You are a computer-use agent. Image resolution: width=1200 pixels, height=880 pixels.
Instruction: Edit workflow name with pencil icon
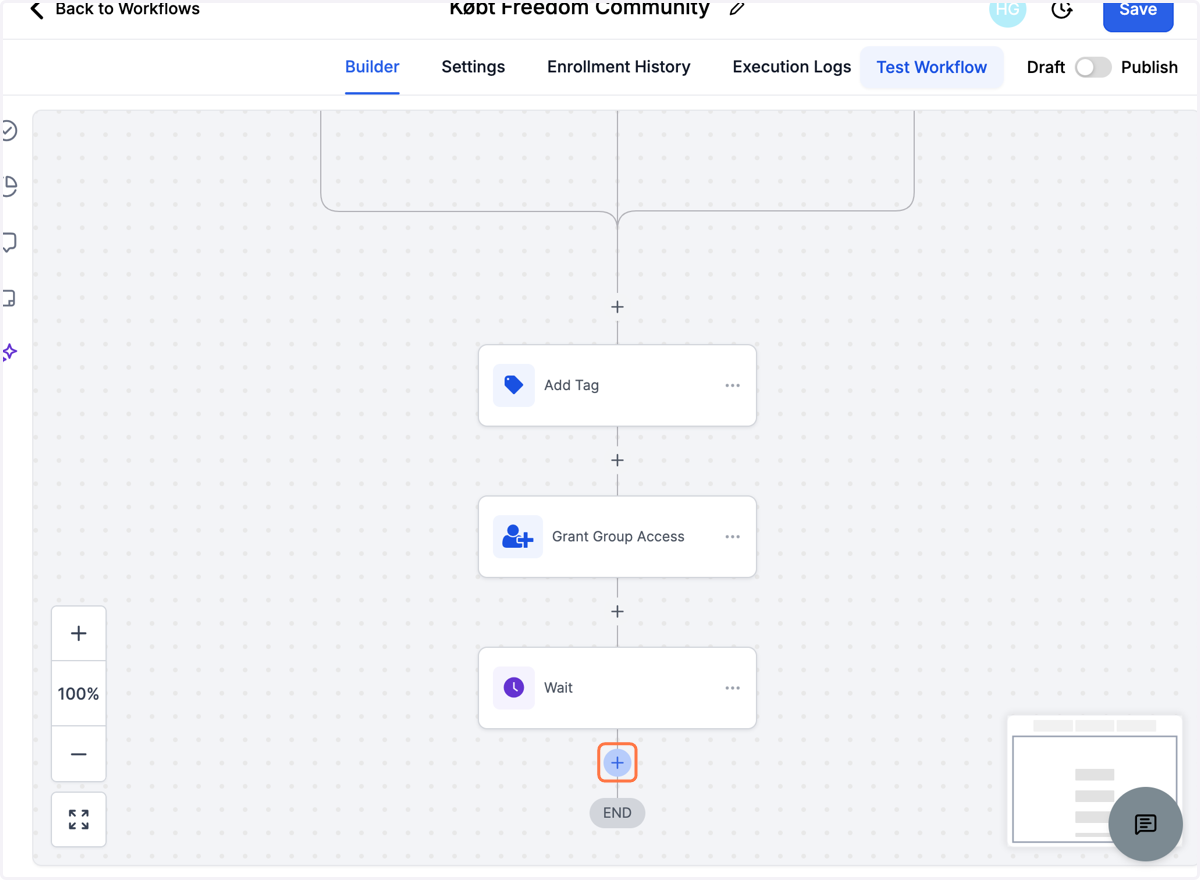point(737,9)
